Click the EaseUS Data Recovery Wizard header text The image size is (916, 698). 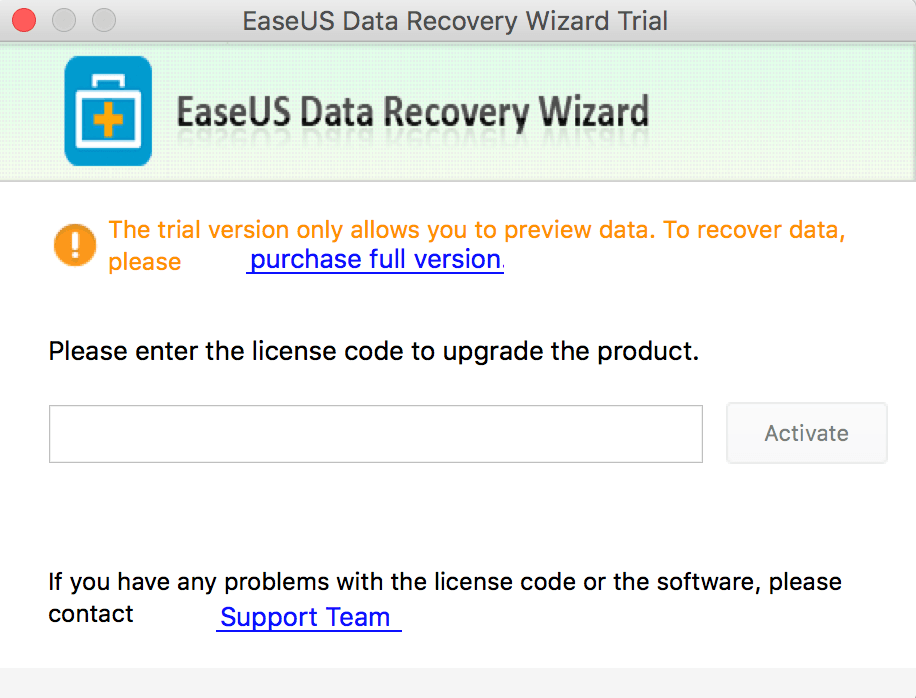point(412,112)
